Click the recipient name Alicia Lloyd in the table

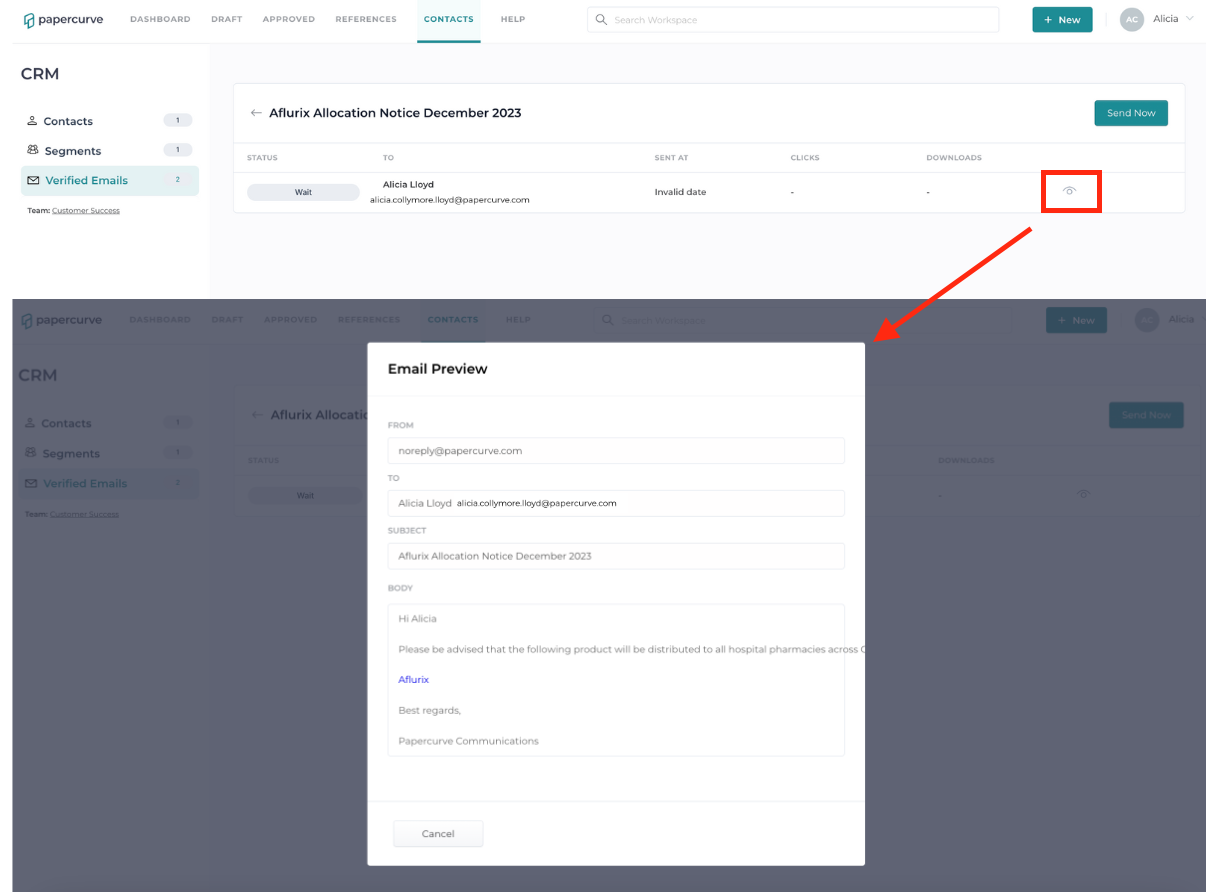(x=408, y=185)
